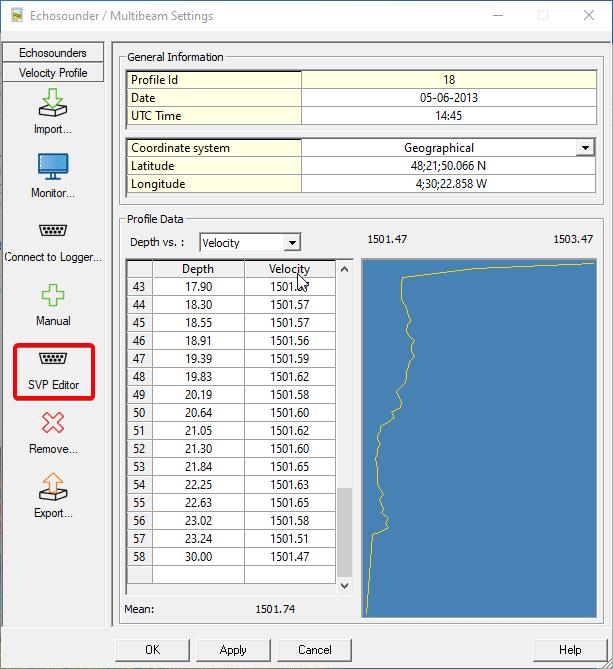
Task: Edit the Latitude value 48;21;50.066 N
Action: [448, 166]
